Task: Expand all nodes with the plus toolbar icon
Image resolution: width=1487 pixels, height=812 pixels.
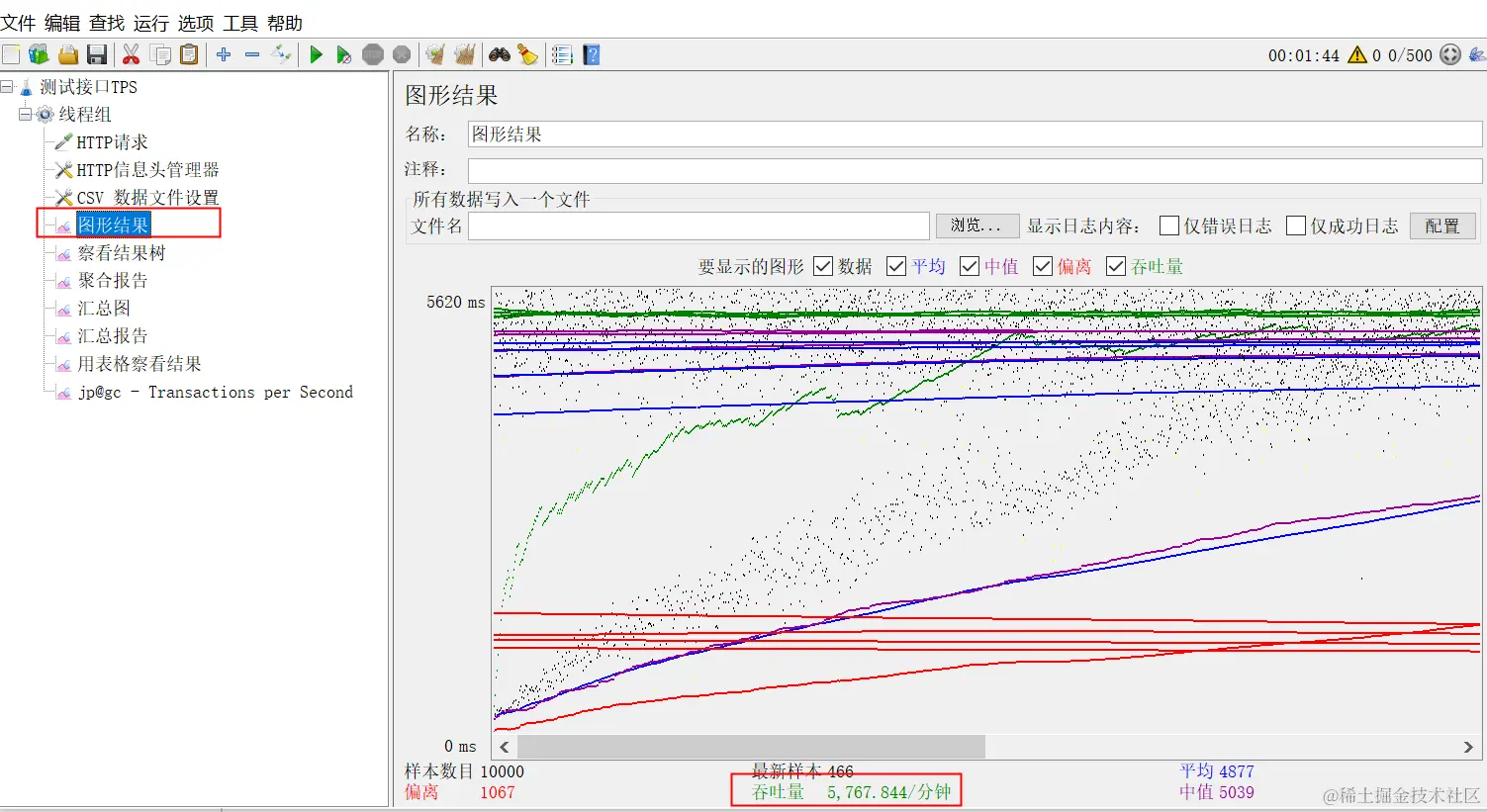Action: [x=223, y=54]
